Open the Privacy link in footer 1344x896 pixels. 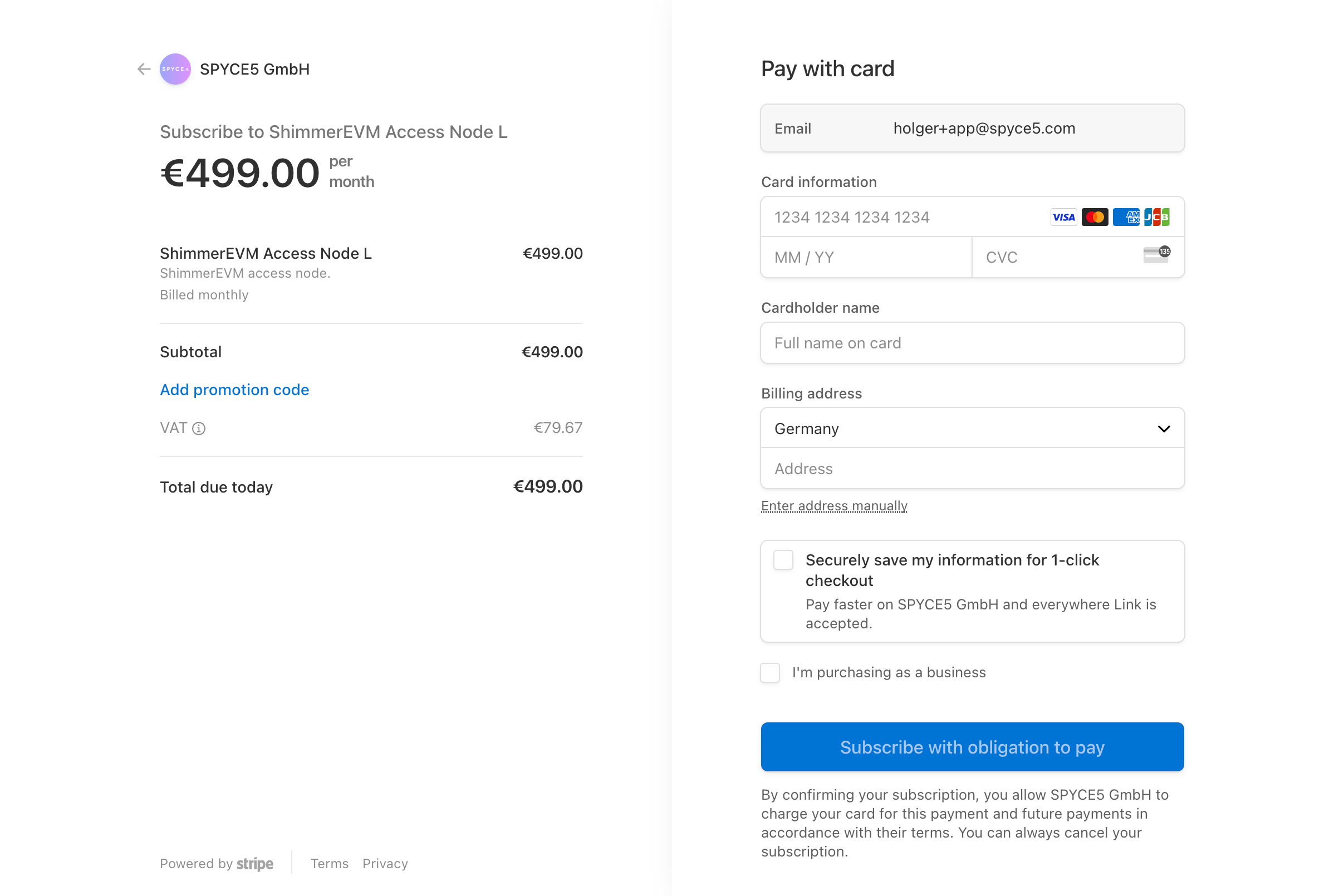tap(385, 863)
